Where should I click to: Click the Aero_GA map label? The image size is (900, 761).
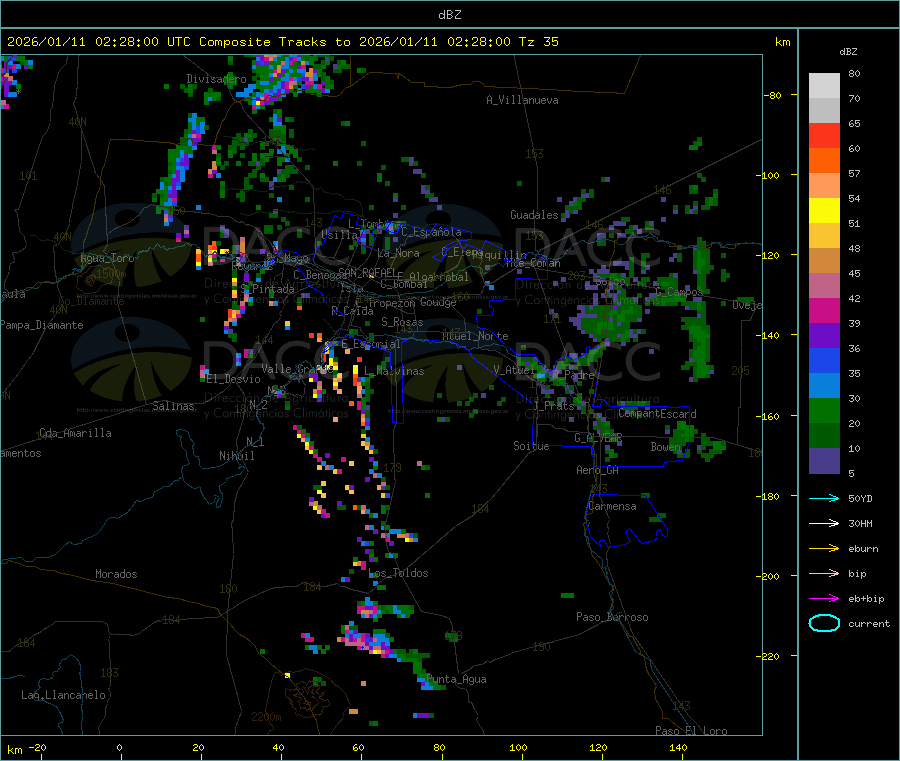[x=597, y=470]
